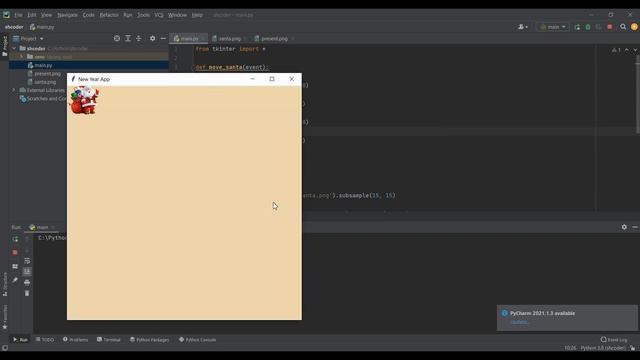Click Expand All in Project panel

tap(128, 38)
